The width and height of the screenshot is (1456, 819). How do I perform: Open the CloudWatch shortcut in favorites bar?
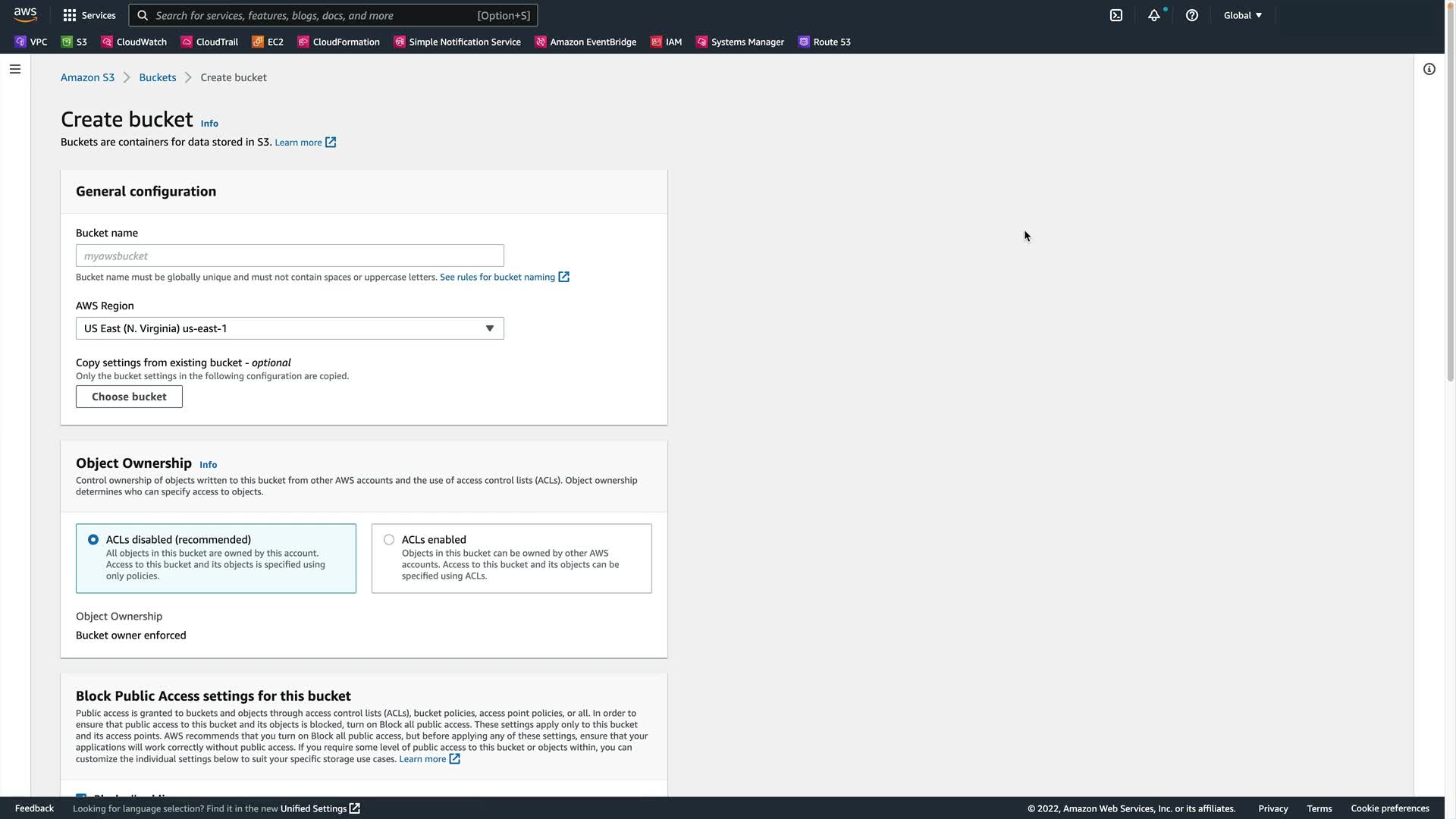134,42
